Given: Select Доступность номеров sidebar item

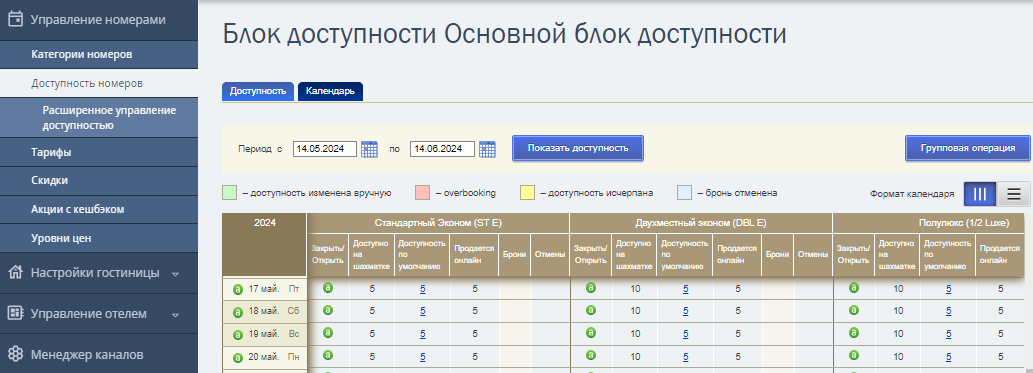Looking at the screenshot, I should pos(99,84).
